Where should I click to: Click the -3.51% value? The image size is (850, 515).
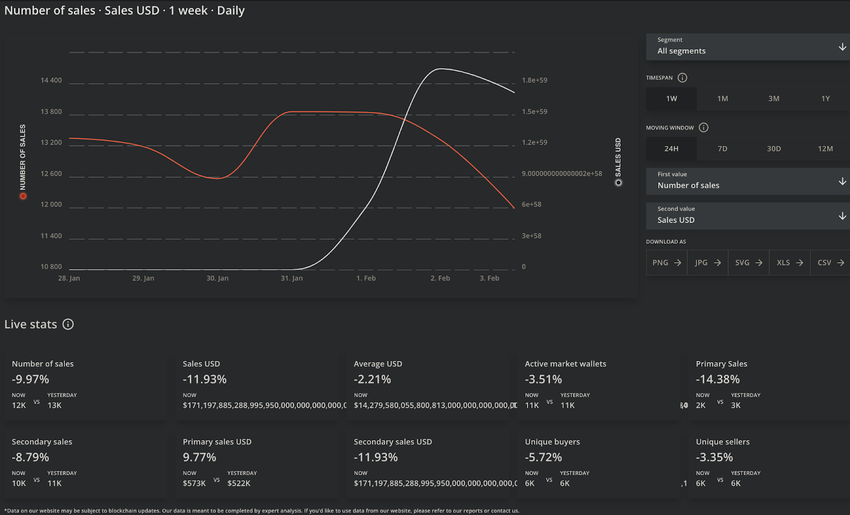coord(543,379)
